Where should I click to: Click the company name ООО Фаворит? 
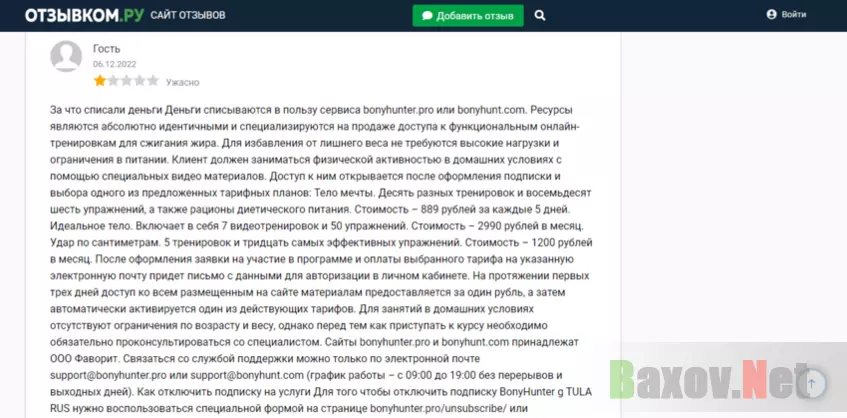(86, 359)
